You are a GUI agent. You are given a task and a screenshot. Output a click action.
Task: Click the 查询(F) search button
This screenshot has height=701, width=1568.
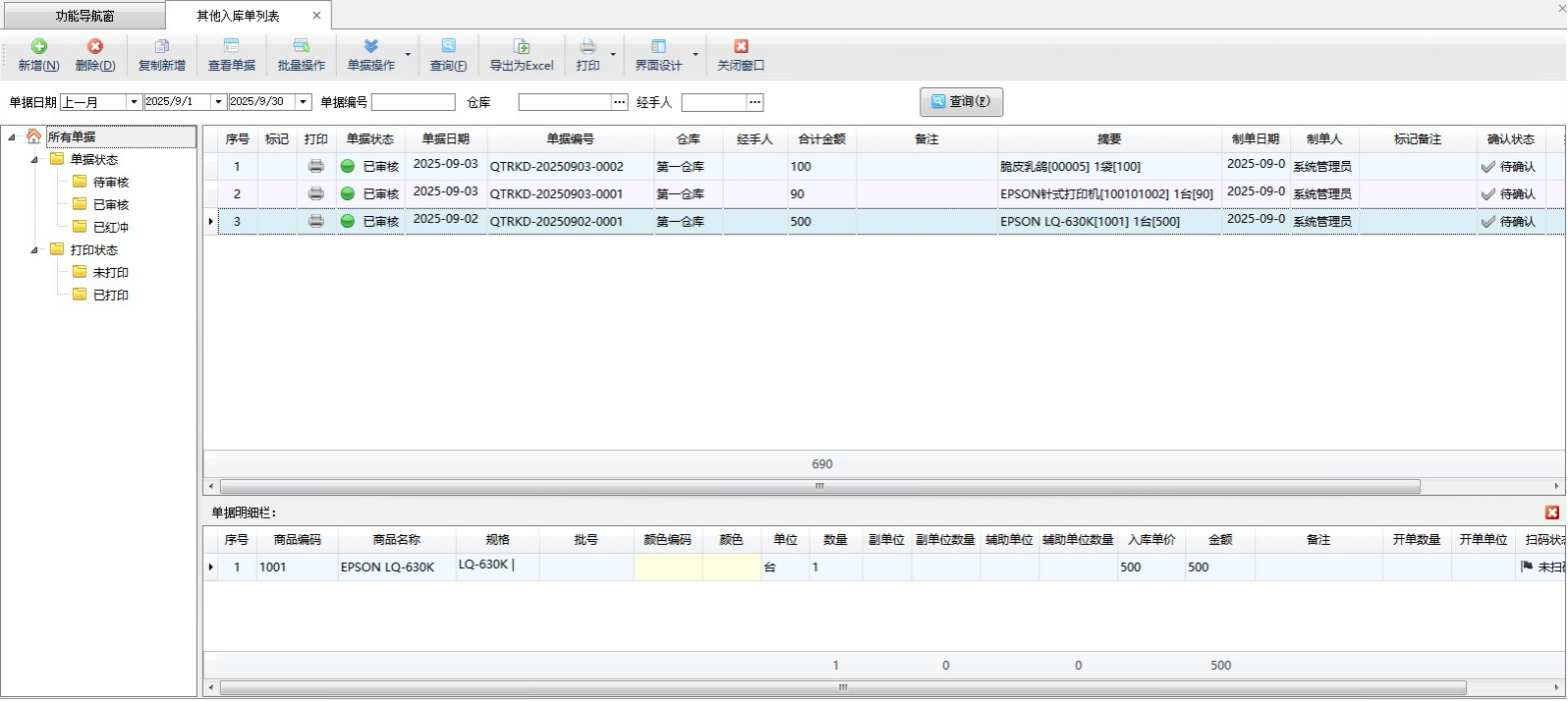pyautogui.click(x=960, y=102)
